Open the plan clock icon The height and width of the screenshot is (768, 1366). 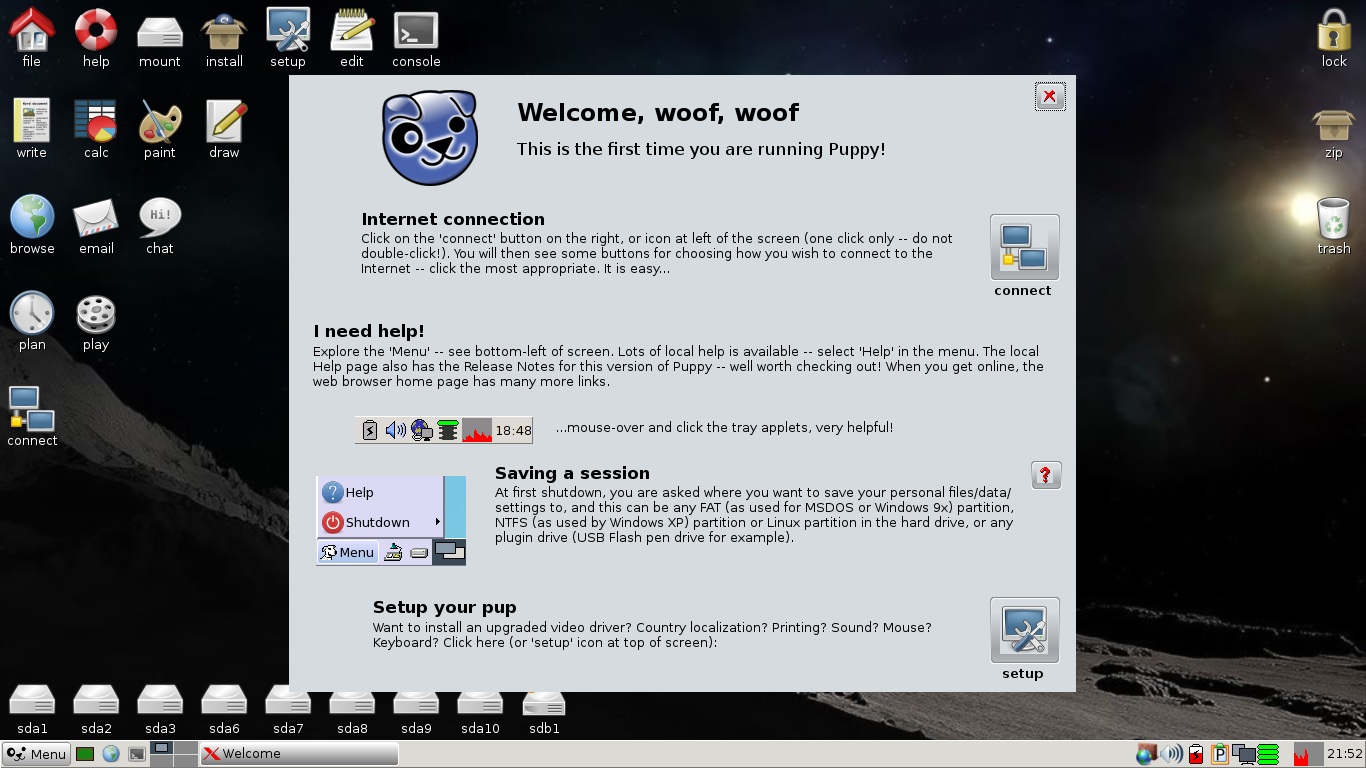click(x=32, y=313)
